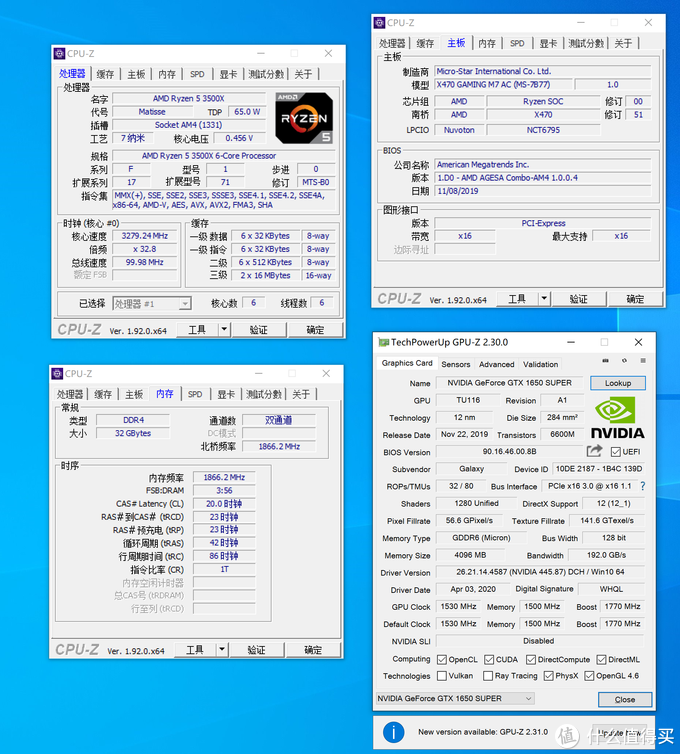Viewport: 680px width, 754px height.
Task: Click 验证 in CPU-Z mainboard window
Action: pyautogui.click(x=579, y=299)
